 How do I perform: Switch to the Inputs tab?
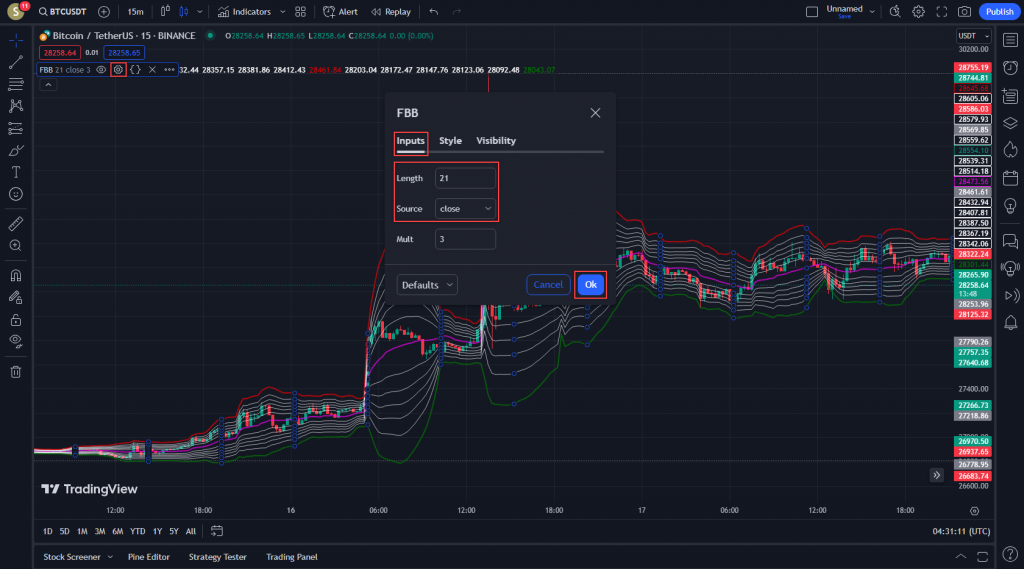coord(411,141)
